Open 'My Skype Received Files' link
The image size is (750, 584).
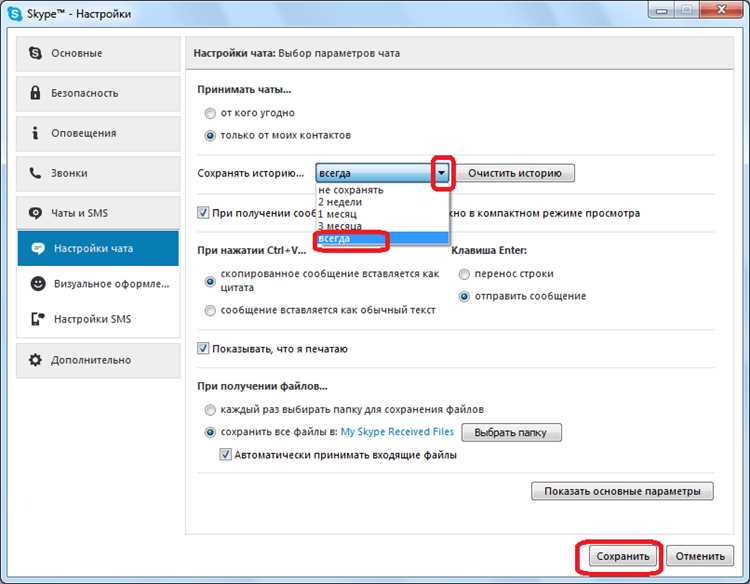point(397,431)
